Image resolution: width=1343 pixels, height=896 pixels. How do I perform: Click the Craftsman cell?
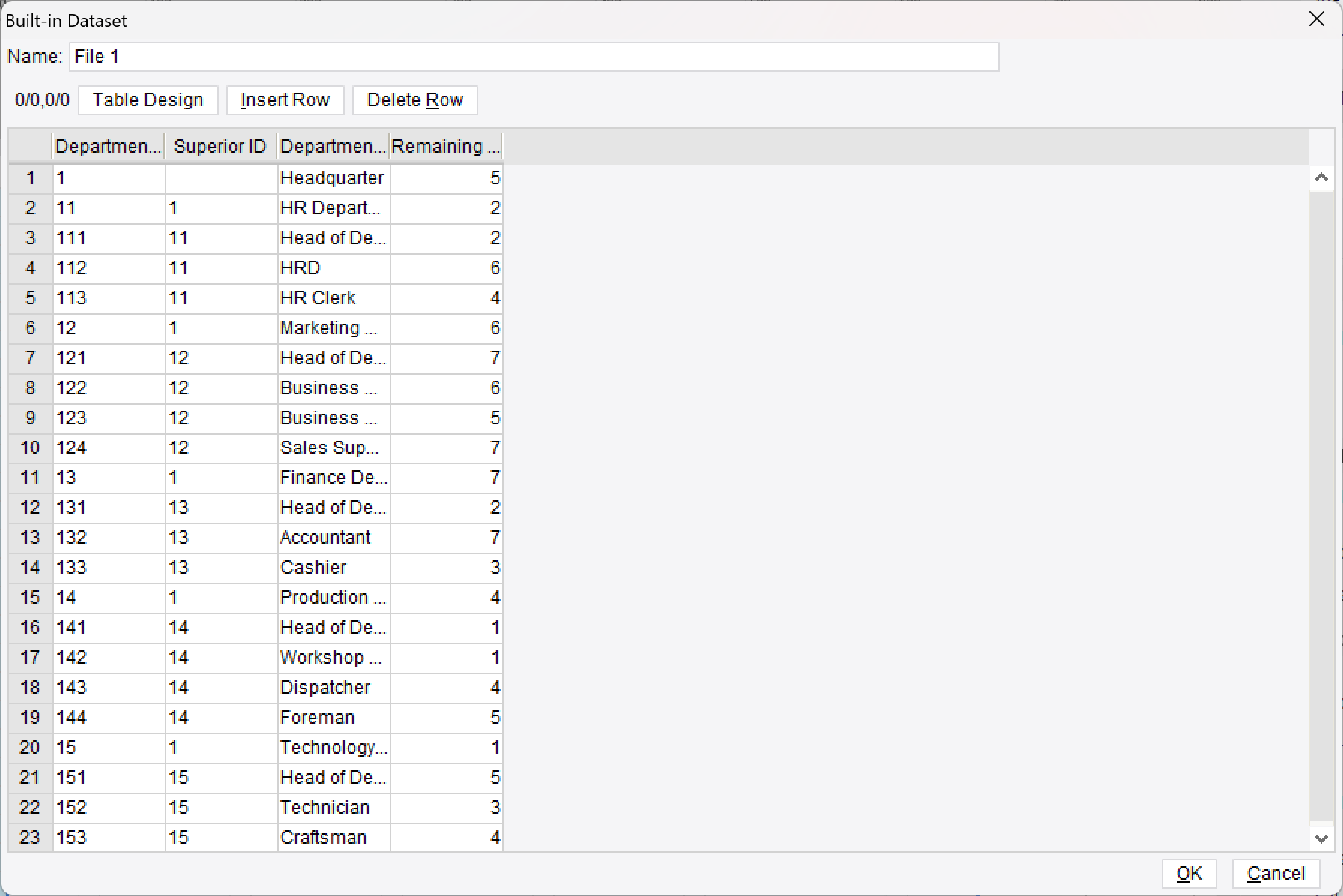(x=333, y=838)
